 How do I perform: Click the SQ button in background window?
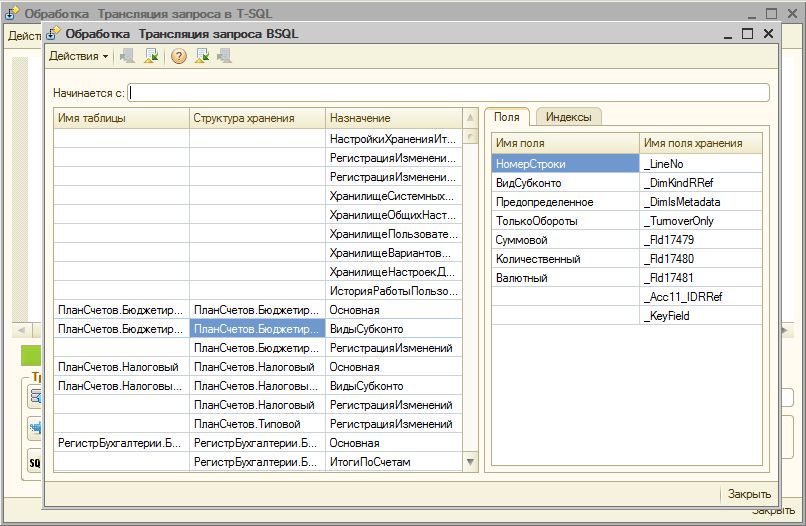click(34, 462)
